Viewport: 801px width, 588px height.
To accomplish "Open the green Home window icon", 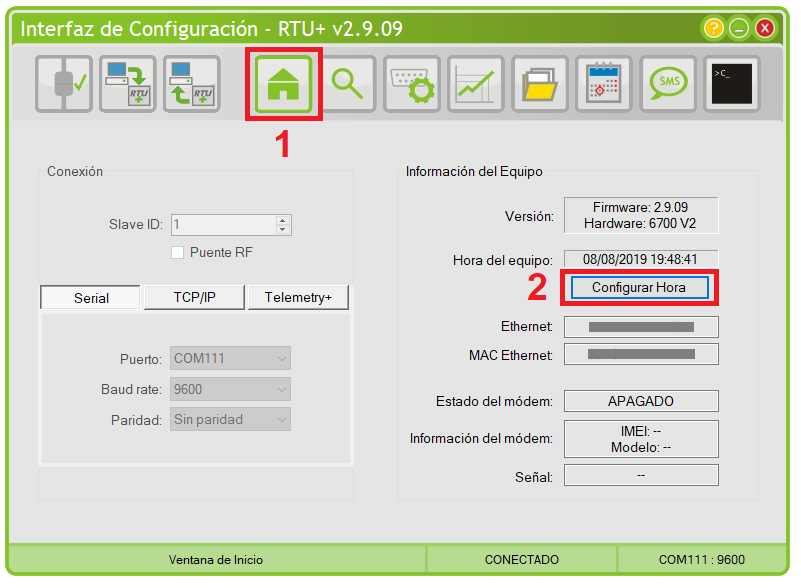I will pos(284,84).
